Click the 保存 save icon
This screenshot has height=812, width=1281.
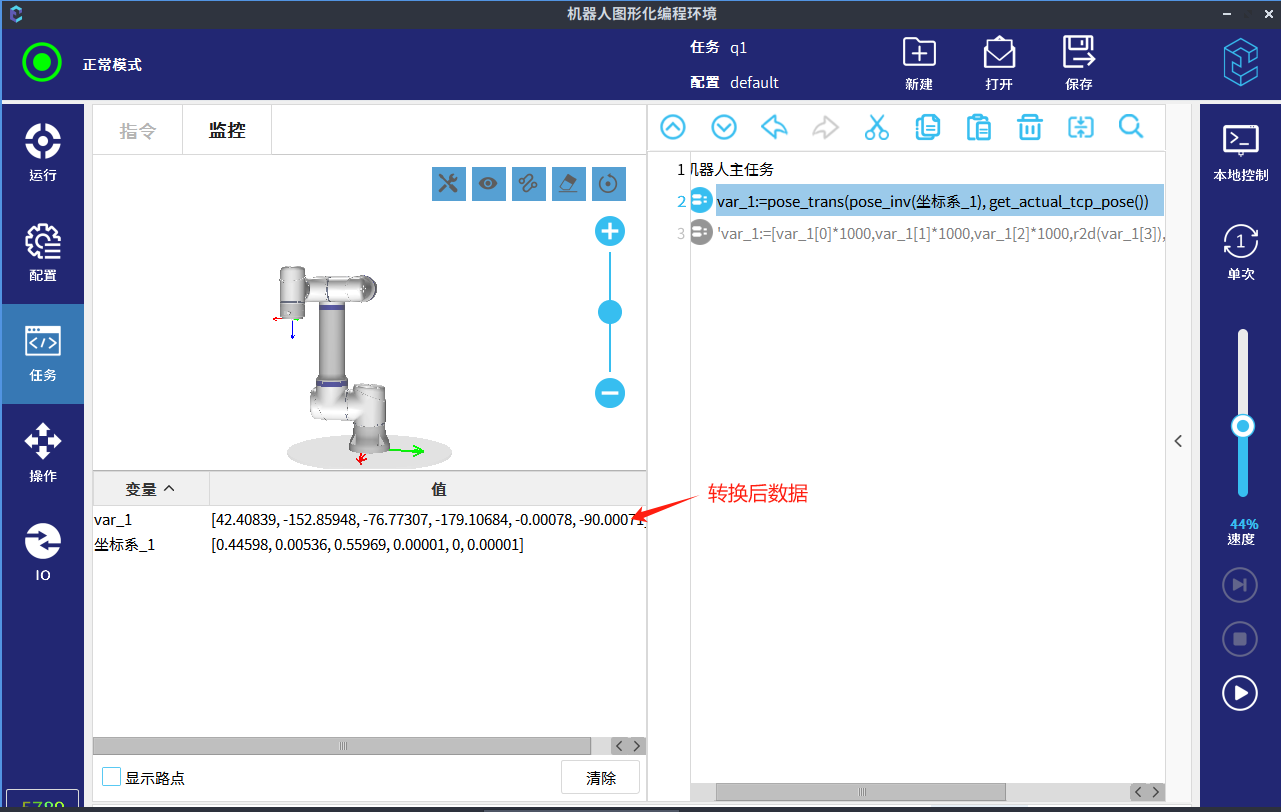1078,63
